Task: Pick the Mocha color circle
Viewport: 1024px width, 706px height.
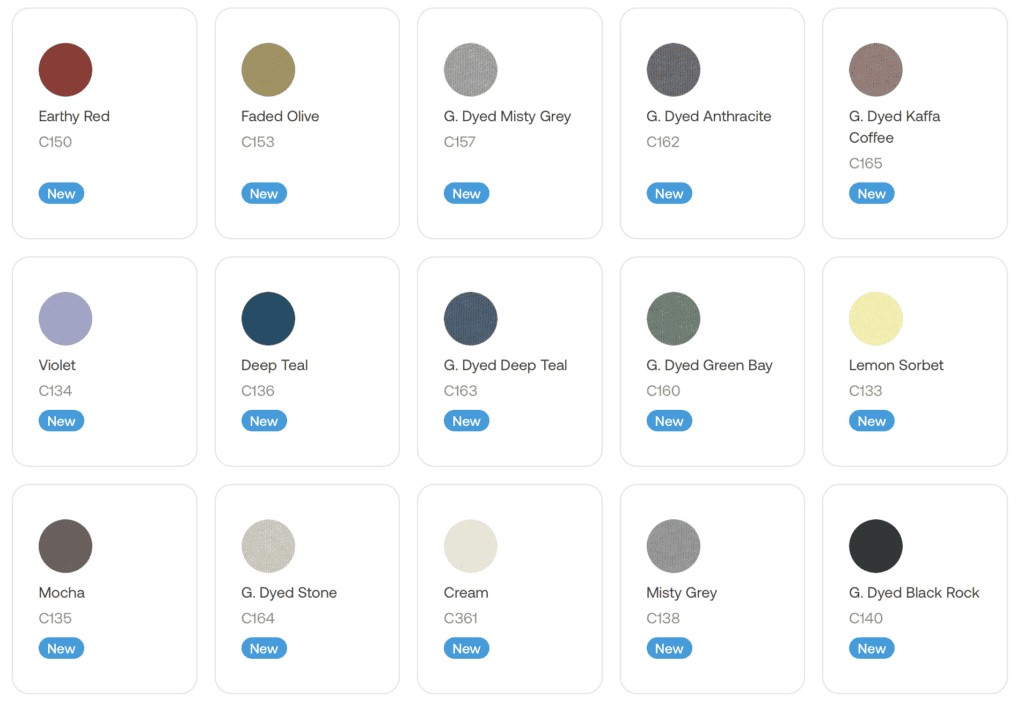Action: point(65,546)
